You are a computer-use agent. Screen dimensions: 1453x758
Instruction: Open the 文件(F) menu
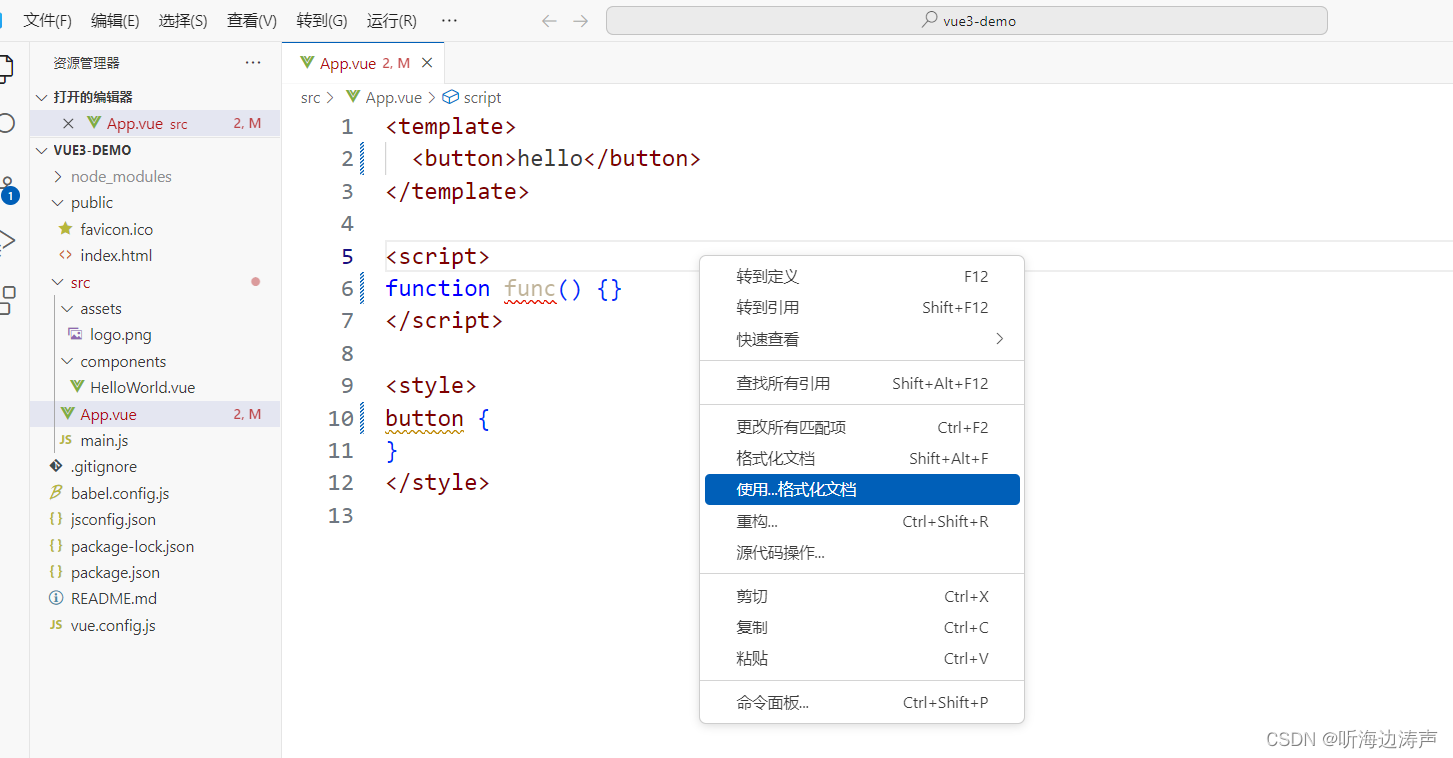[x=47, y=20]
